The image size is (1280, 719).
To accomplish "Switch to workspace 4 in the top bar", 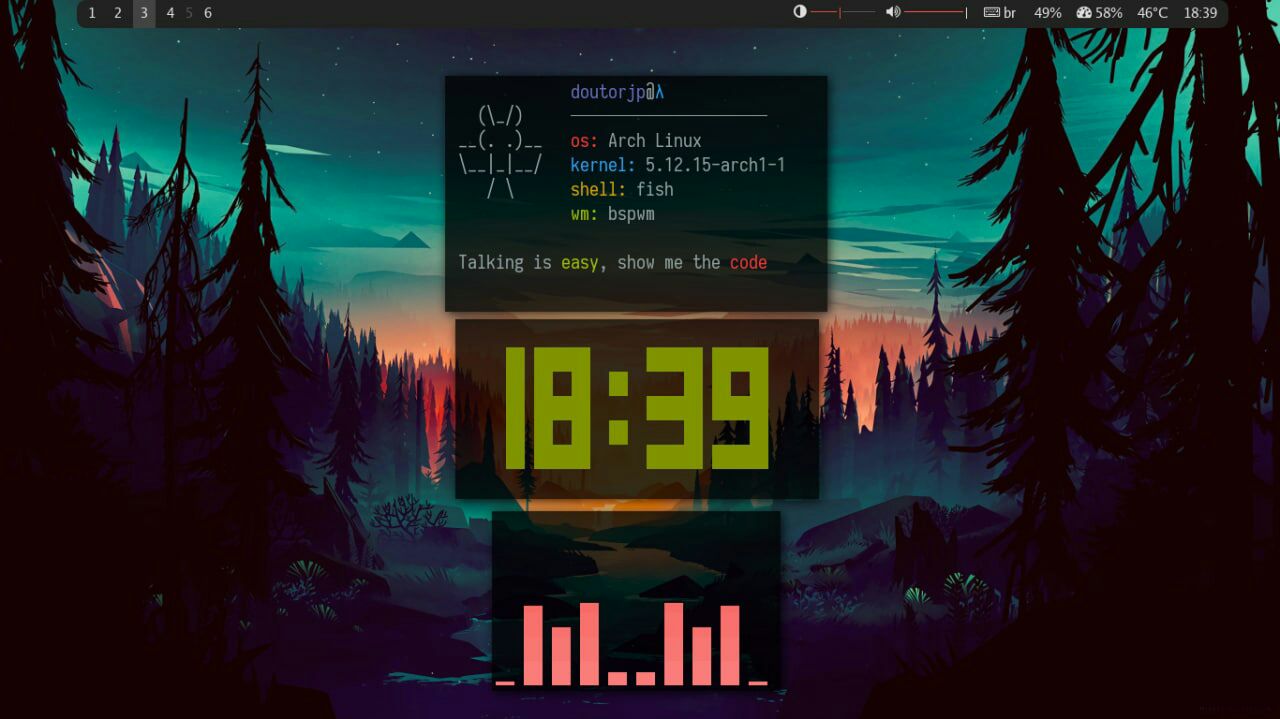I will pyautogui.click(x=170, y=13).
